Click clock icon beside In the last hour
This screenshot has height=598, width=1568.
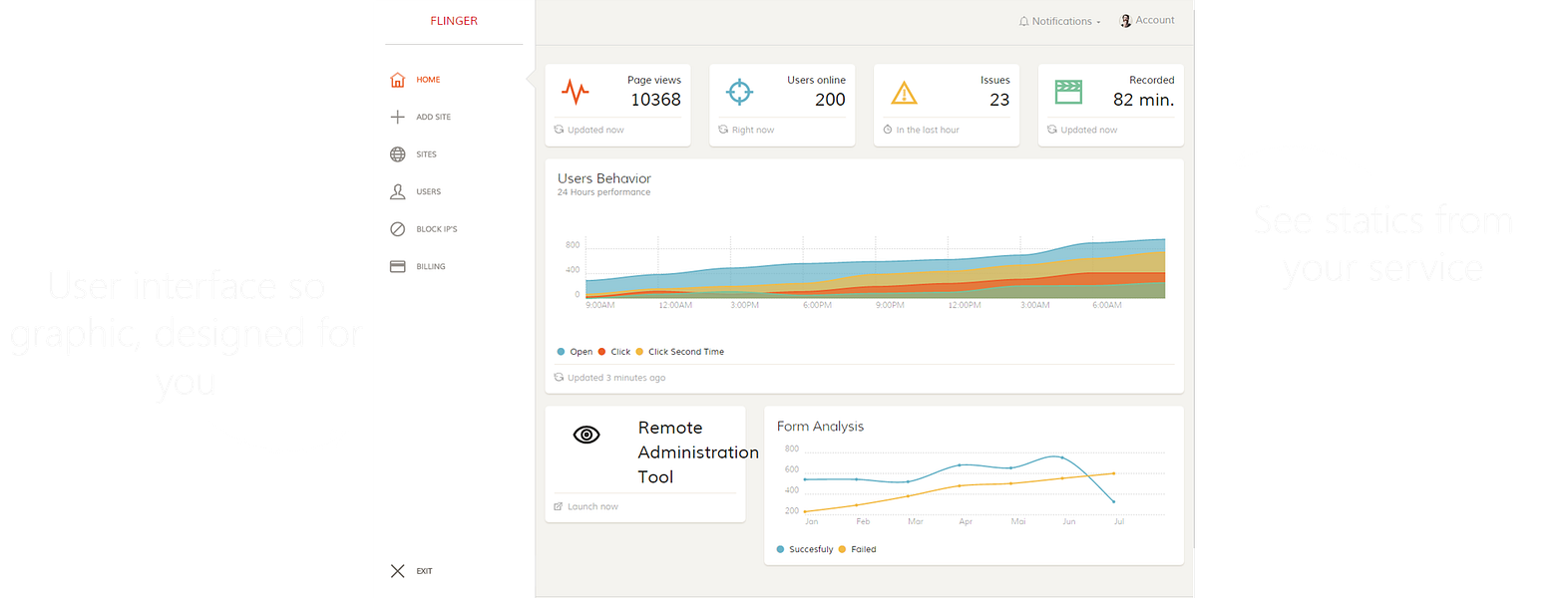coord(888,130)
